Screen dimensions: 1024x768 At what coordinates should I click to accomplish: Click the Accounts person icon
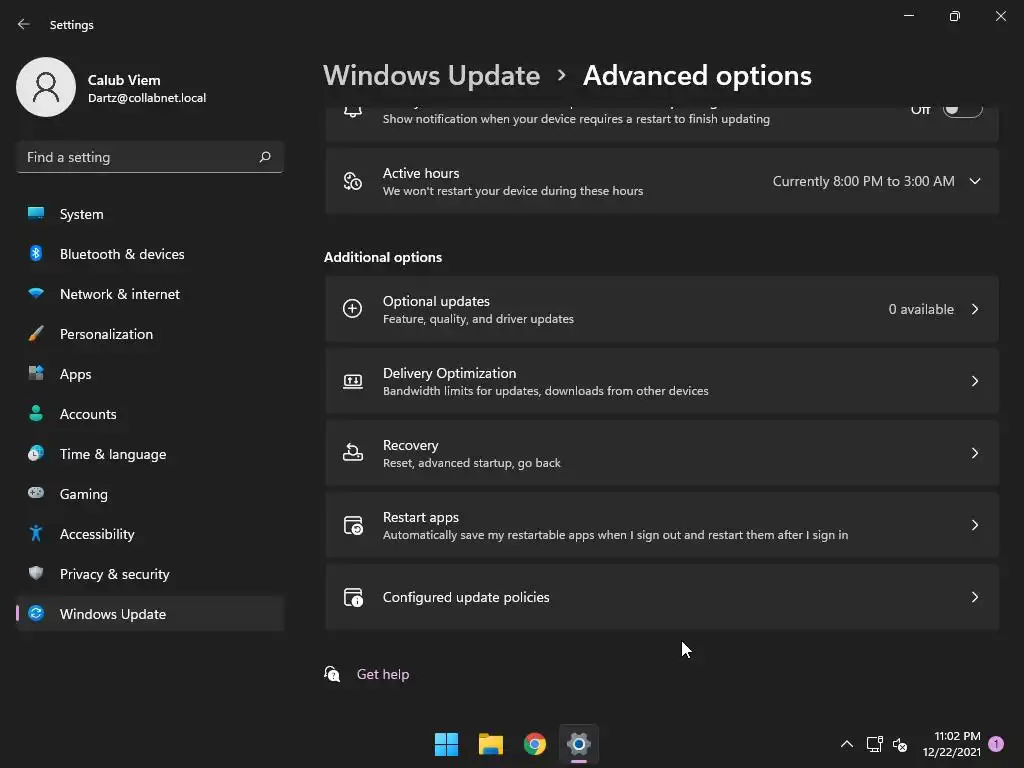36,413
